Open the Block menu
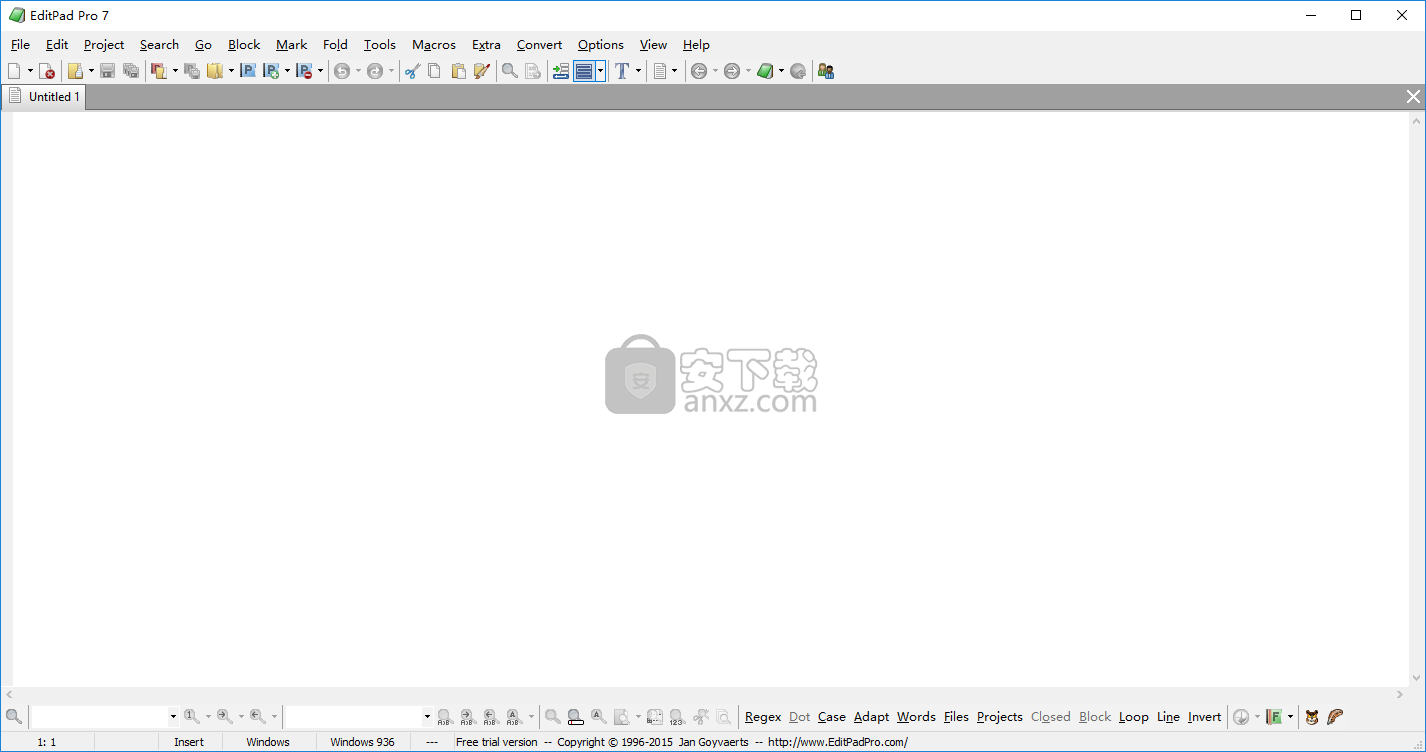1426x752 pixels. click(244, 45)
